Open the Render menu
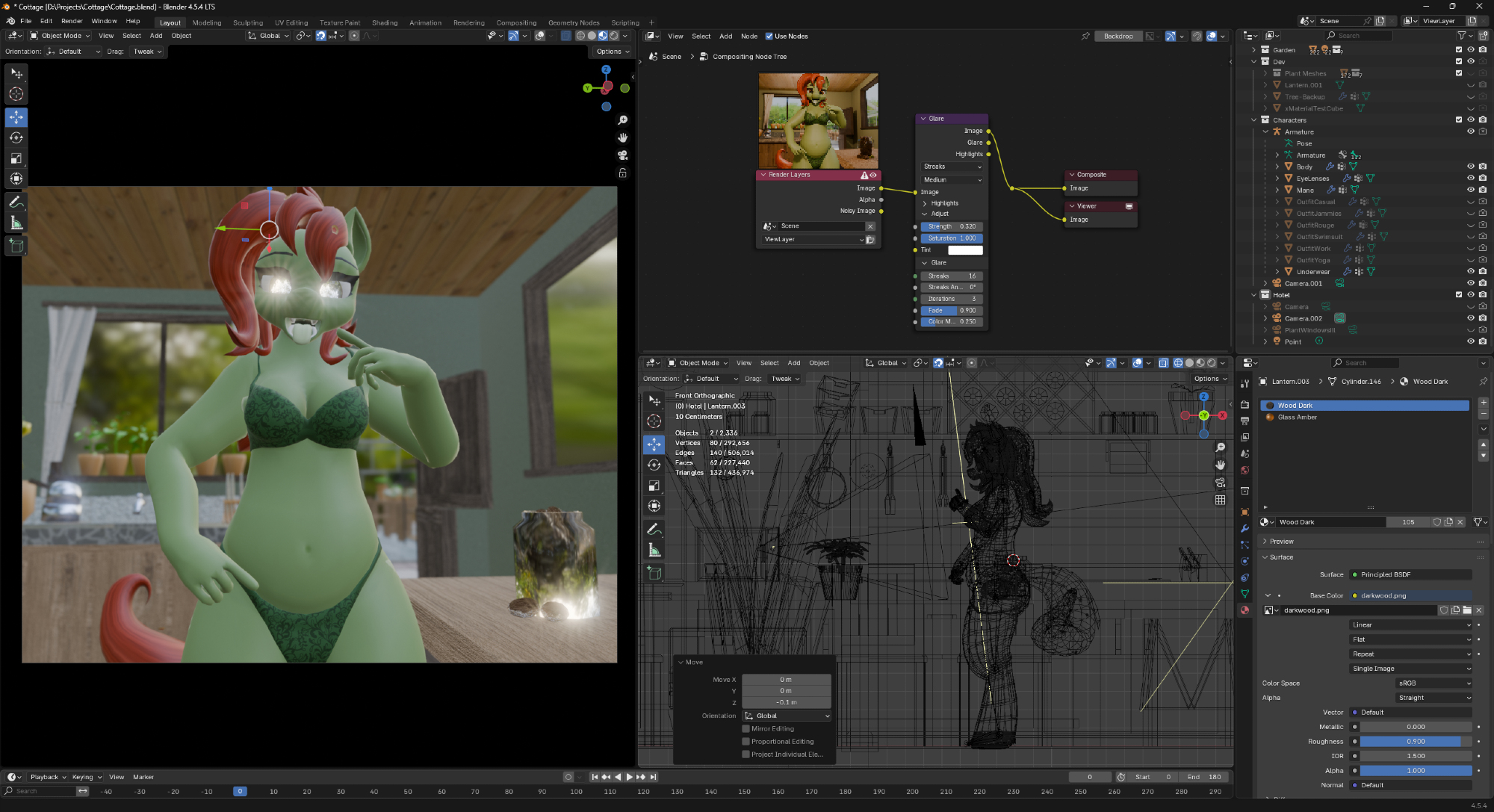Screen dimensions: 1494x812 72,21
